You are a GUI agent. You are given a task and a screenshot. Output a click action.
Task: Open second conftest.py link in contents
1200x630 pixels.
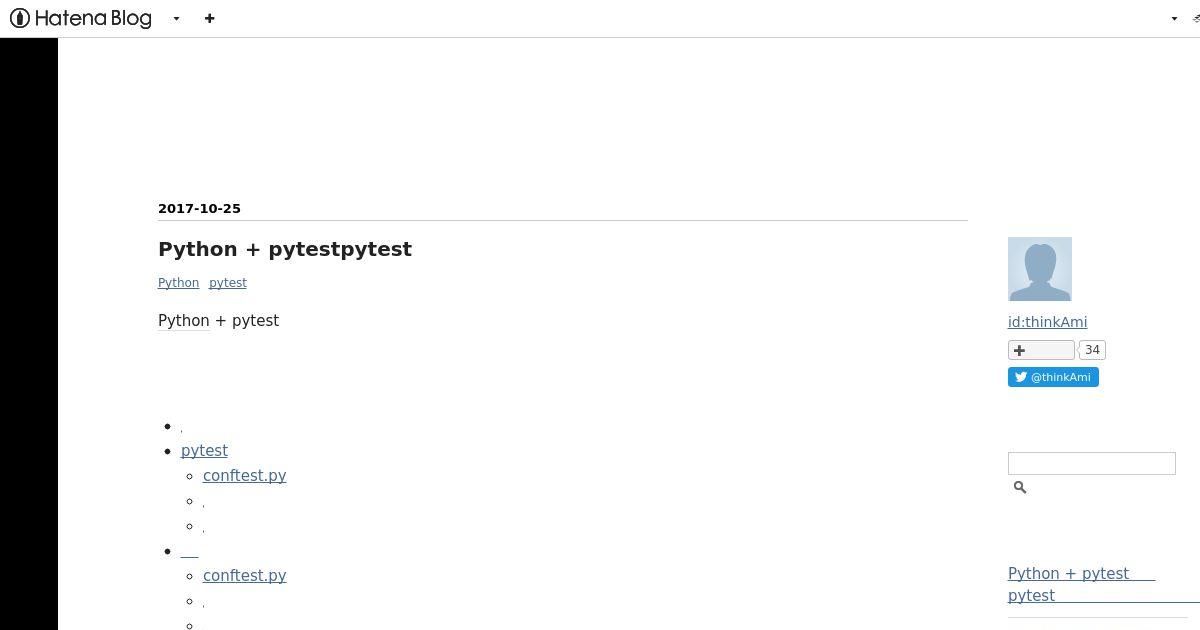point(244,576)
